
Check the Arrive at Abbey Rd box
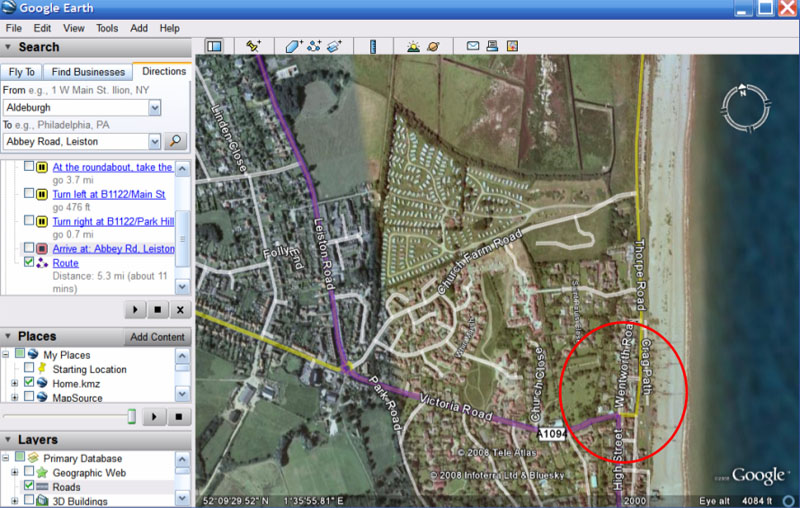click(29, 247)
